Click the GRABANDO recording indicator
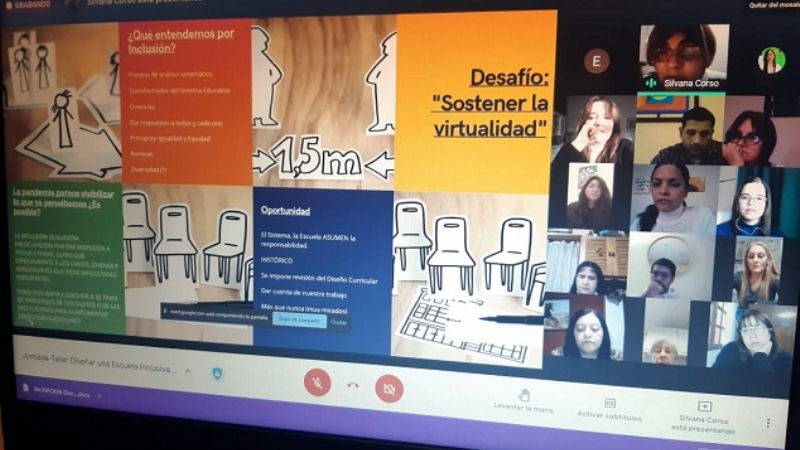This screenshot has height=450, width=800. [x=28, y=4]
